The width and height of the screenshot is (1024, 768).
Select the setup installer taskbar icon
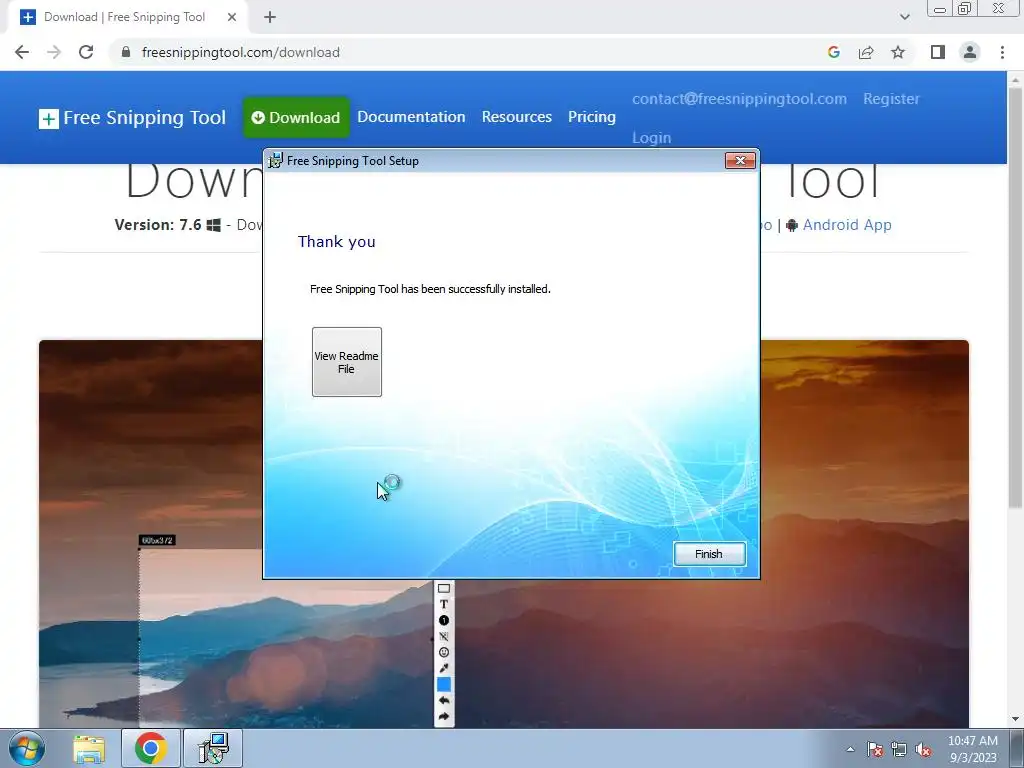pos(213,748)
